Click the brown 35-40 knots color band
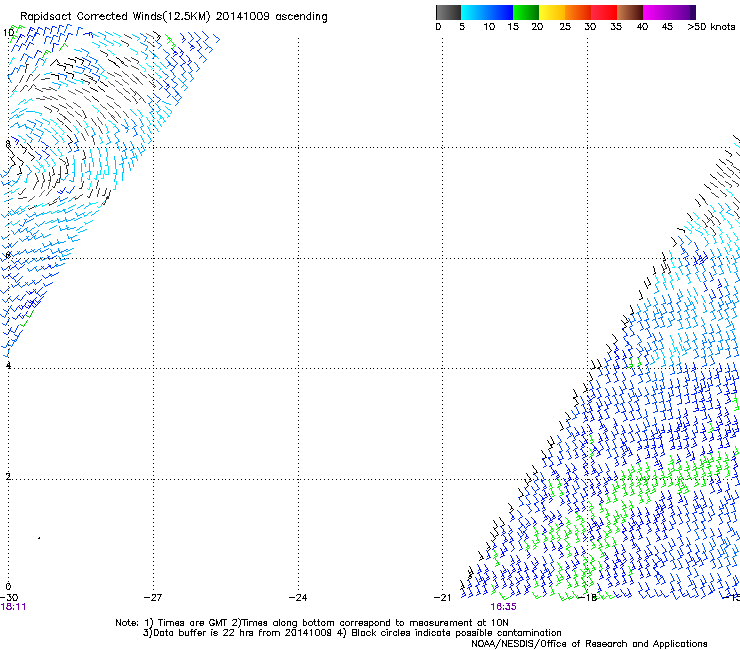This screenshot has height=650, width=740. pyautogui.click(x=630, y=12)
